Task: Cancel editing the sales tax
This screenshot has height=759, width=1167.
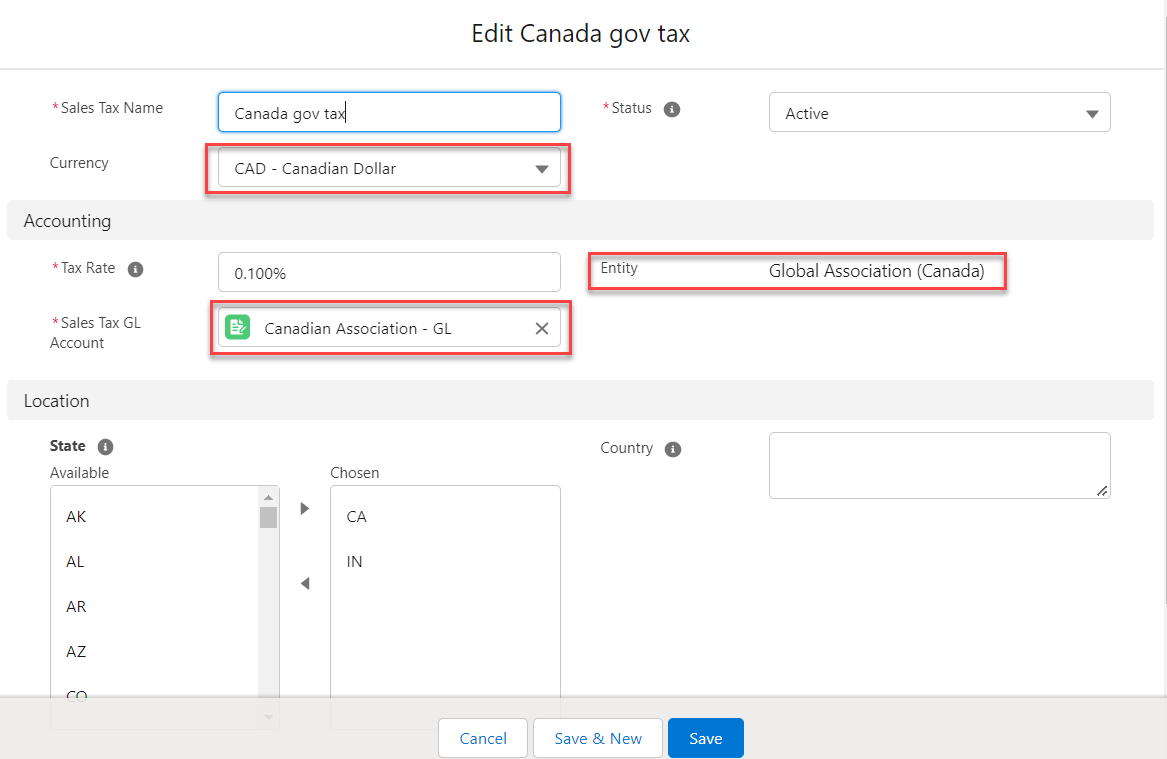Action: tap(483, 738)
